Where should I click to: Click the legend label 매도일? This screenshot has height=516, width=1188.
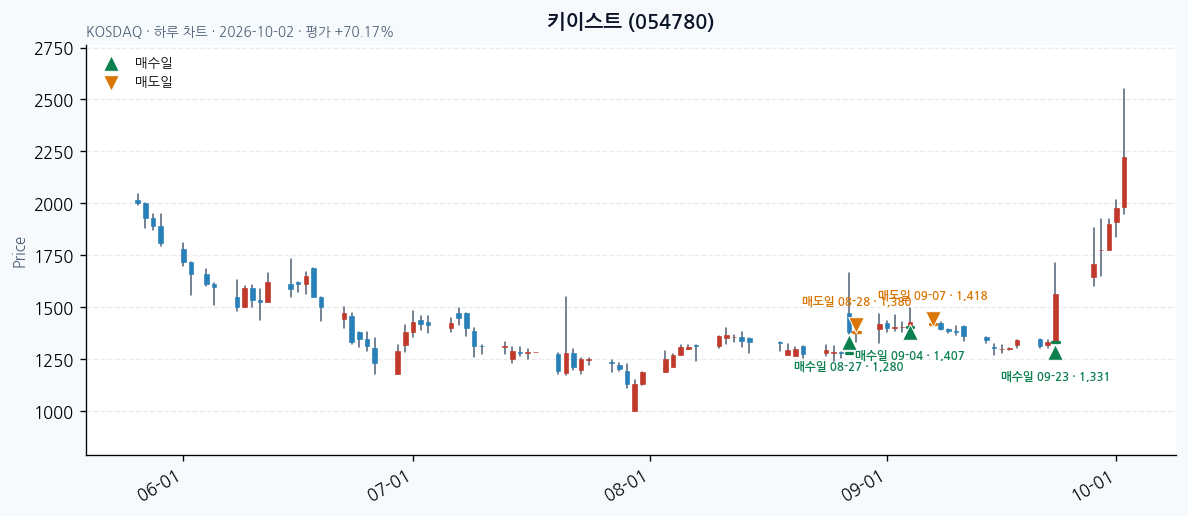[154, 81]
